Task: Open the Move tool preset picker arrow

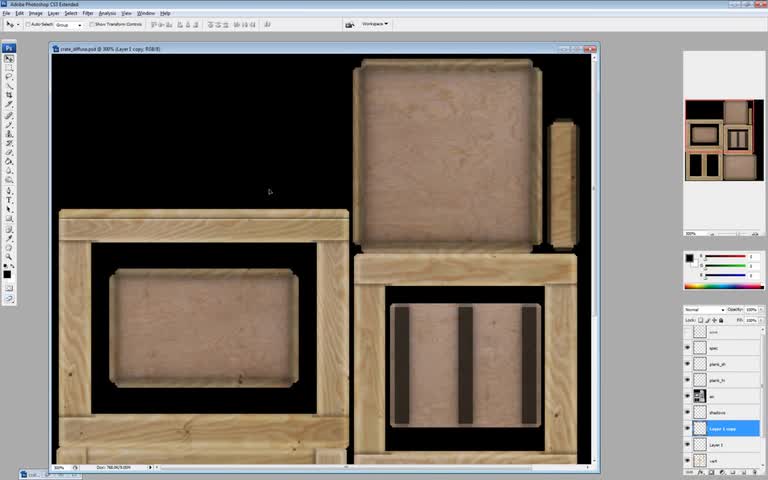Action: point(18,24)
